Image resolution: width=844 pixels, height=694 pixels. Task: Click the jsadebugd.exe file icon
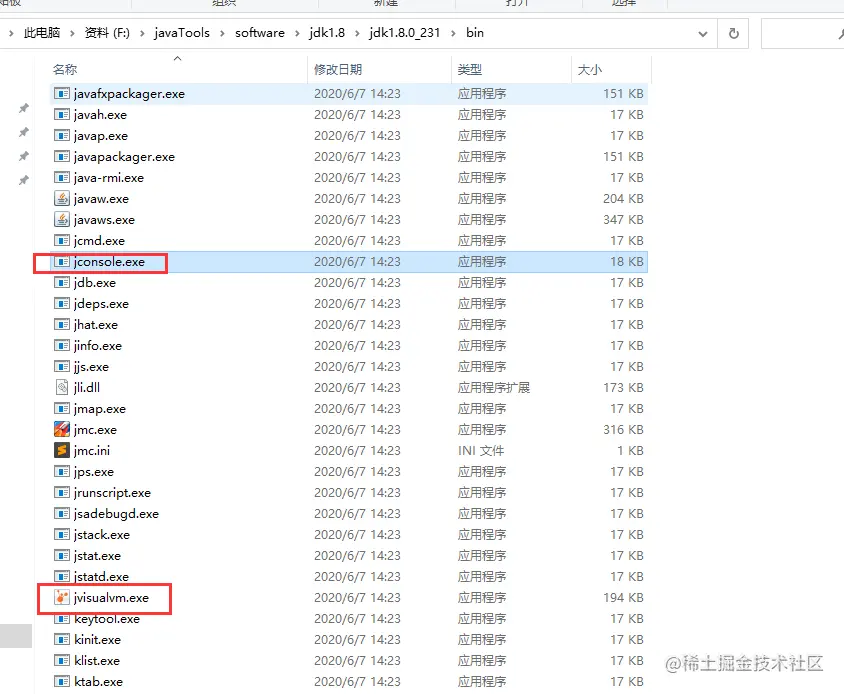point(62,514)
